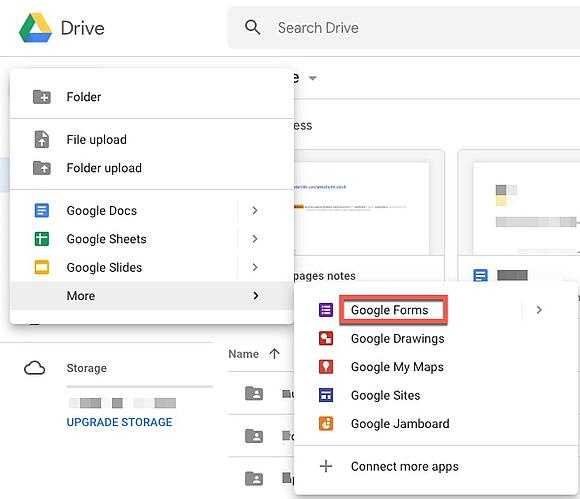Select the Google Drawings red icon
Image resolution: width=580 pixels, height=499 pixels.
(x=326, y=338)
